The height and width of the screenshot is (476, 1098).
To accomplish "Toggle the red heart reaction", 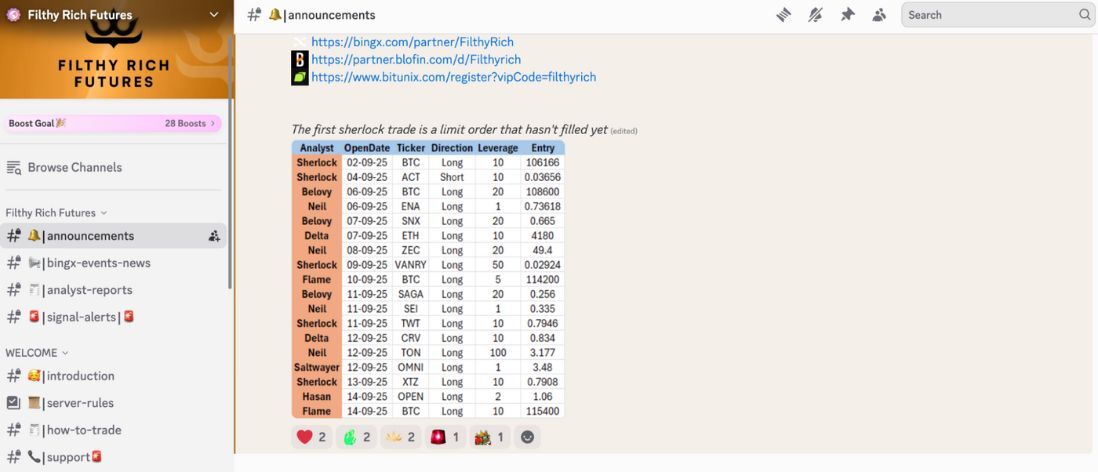I will 312,437.
